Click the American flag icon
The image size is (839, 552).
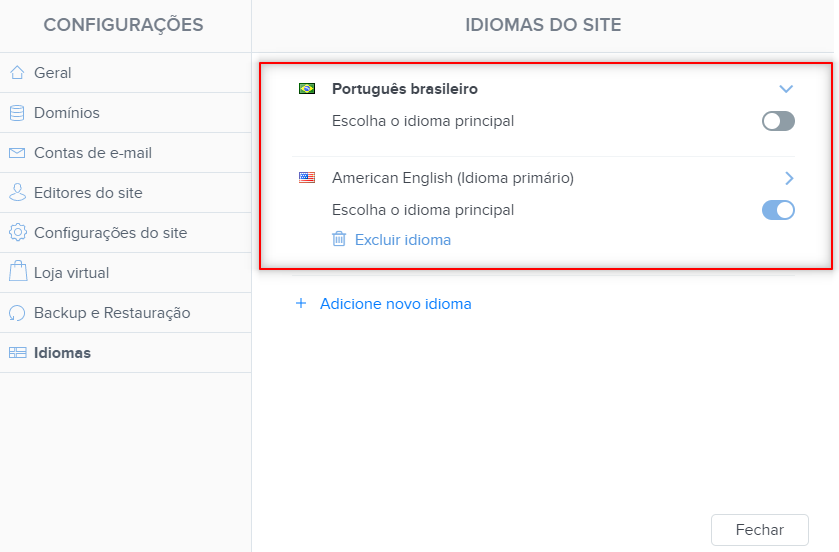click(307, 178)
